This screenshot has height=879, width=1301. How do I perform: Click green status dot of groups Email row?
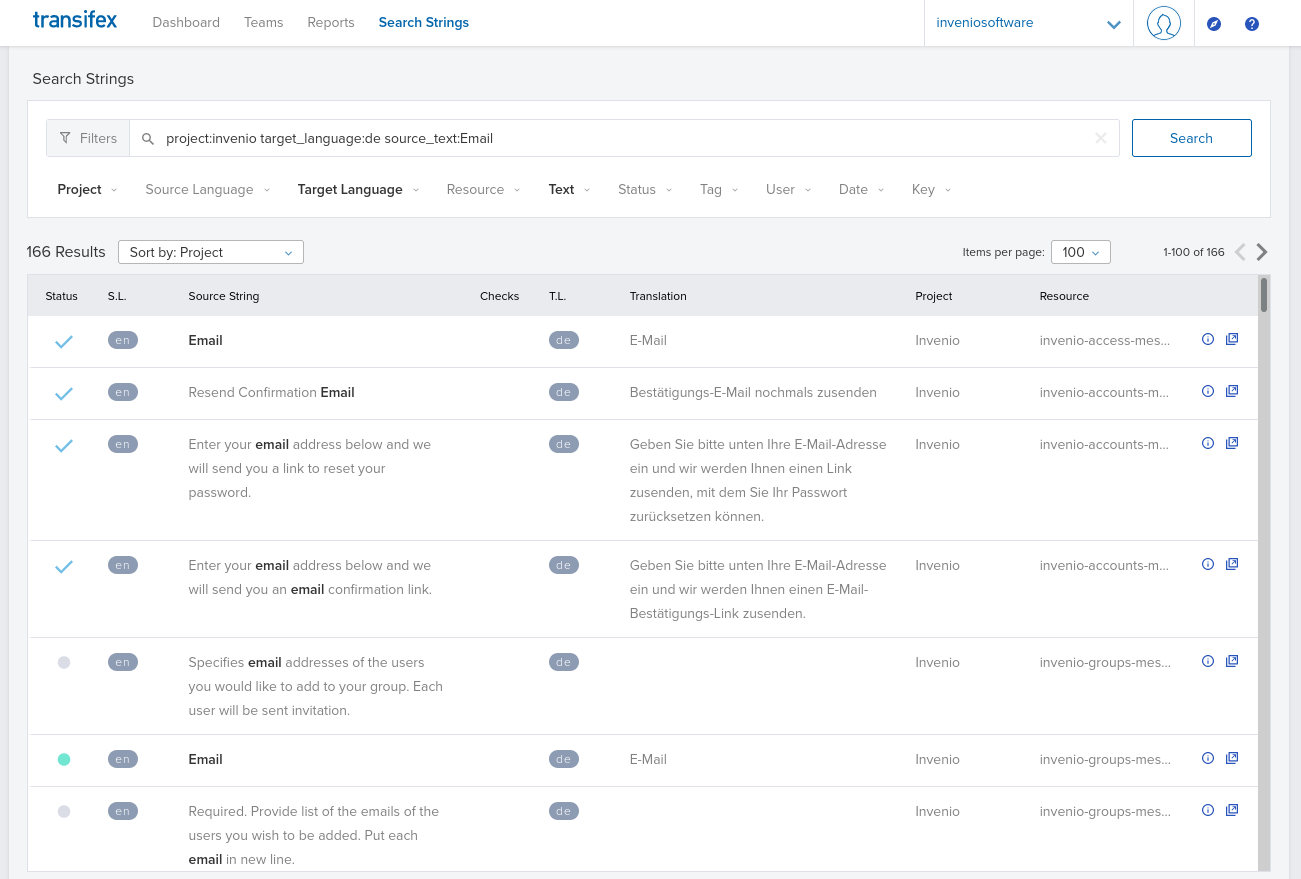64,760
